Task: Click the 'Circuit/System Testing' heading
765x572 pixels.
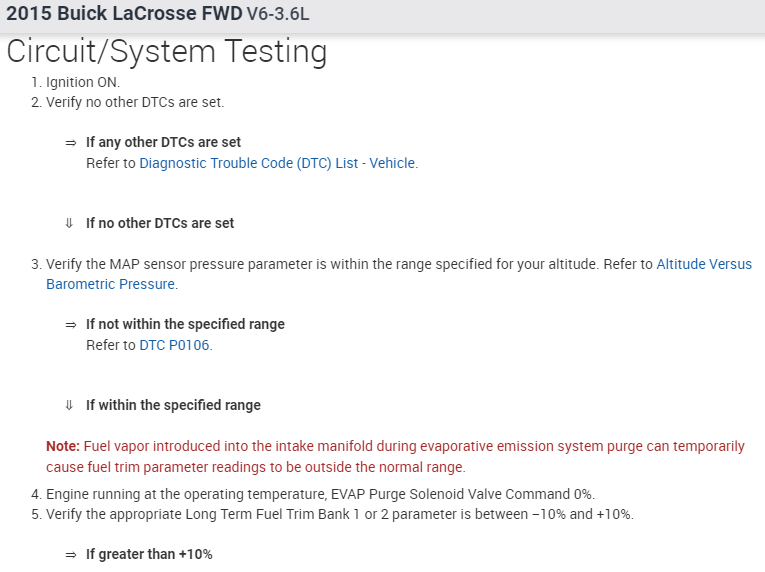Action: (x=166, y=51)
